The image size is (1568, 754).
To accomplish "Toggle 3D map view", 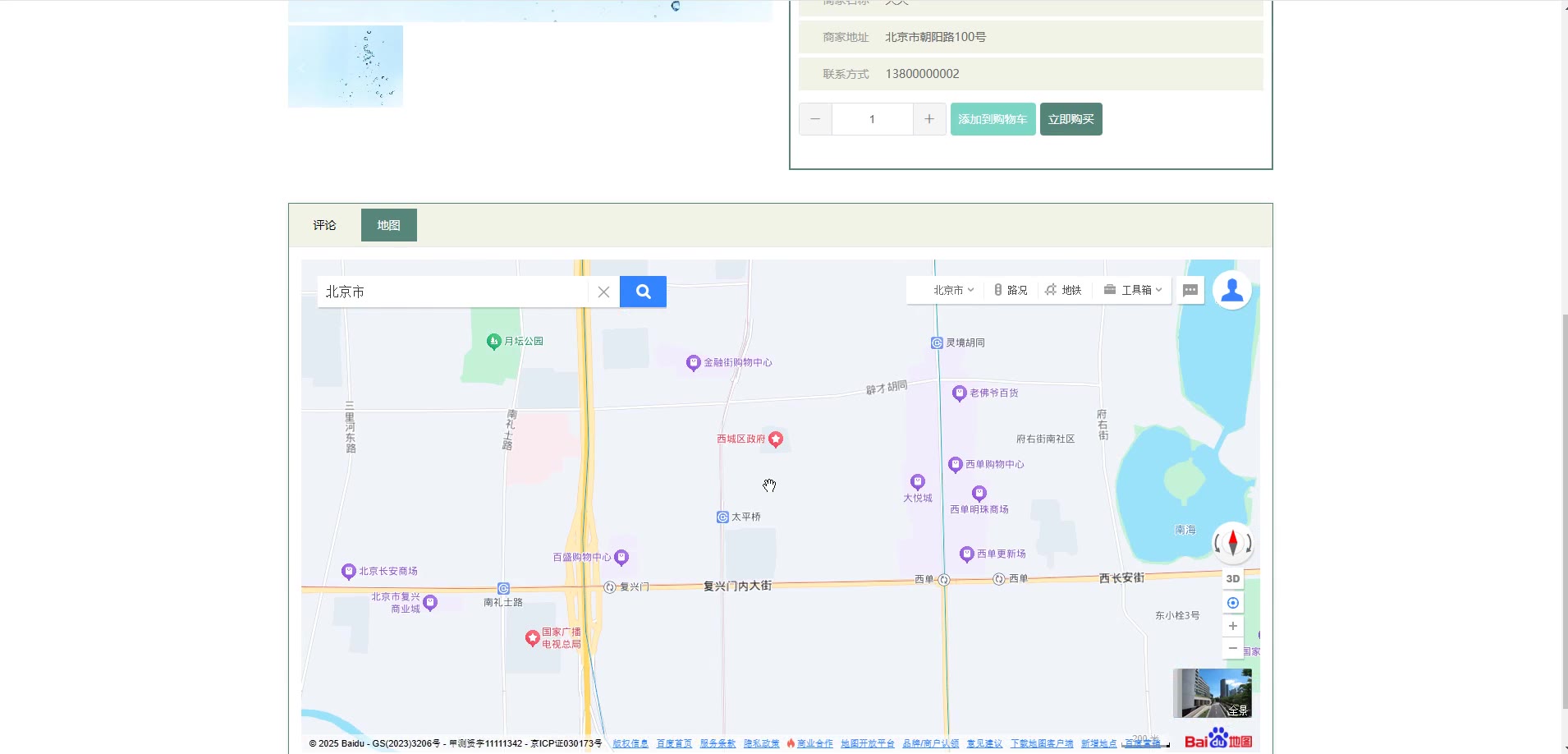I will 1232,578.
